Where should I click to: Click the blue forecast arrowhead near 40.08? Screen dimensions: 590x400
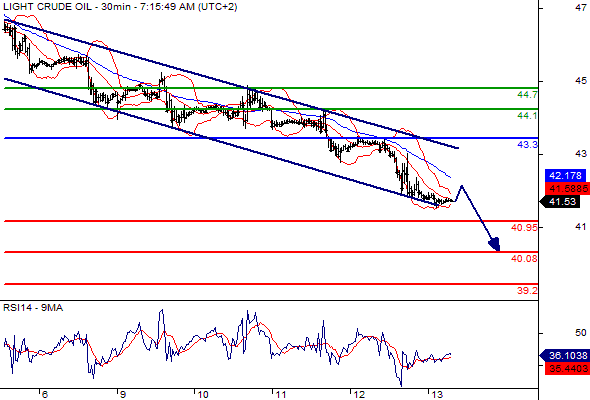(x=495, y=244)
